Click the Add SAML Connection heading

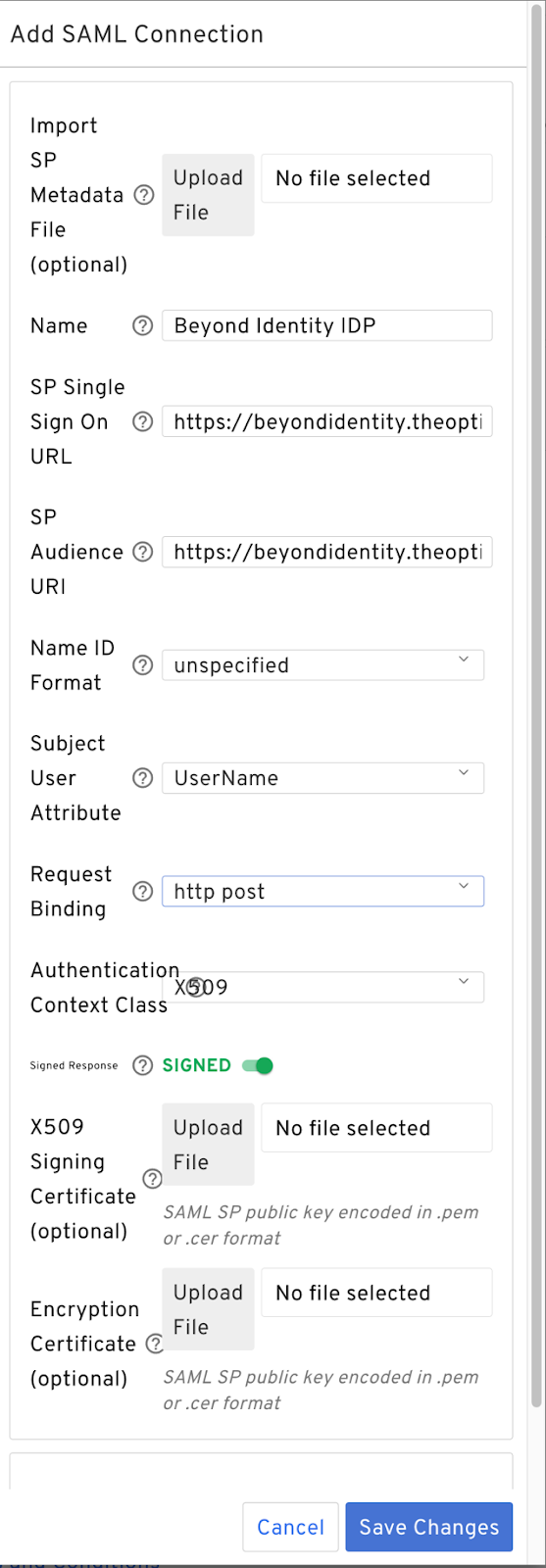(x=137, y=34)
